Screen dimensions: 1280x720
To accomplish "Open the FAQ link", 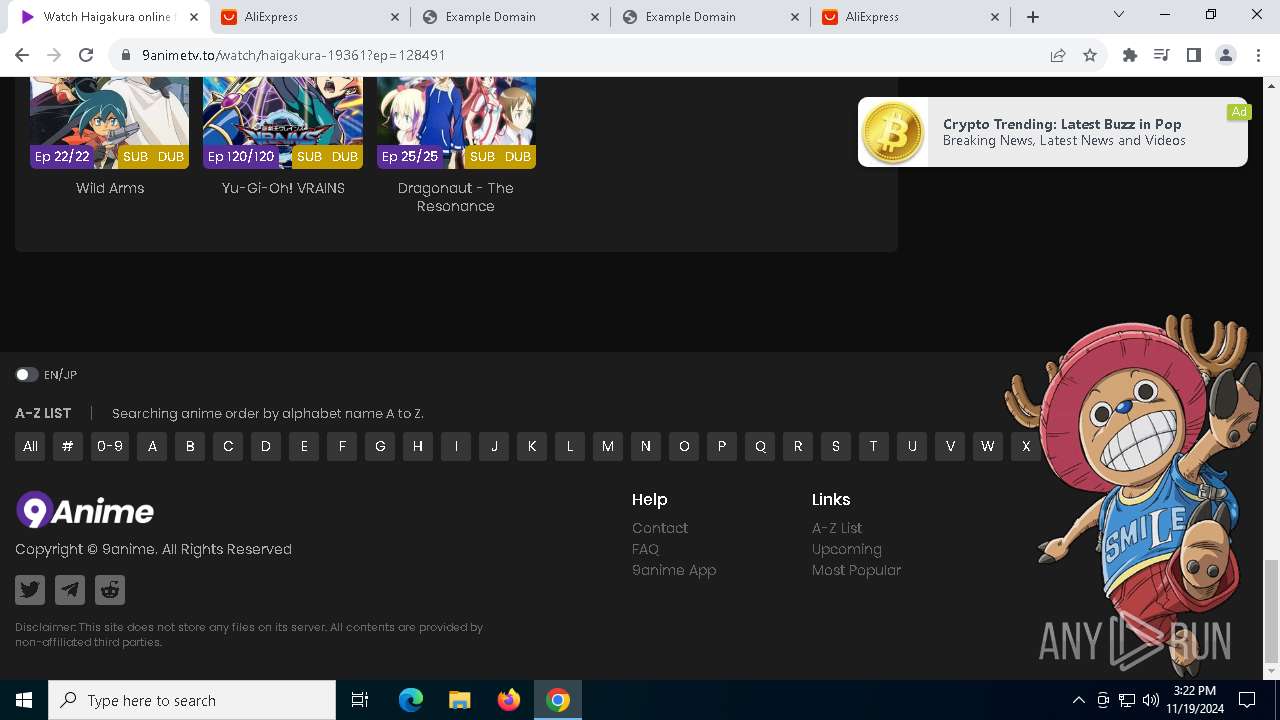I will [x=645, y=549].
